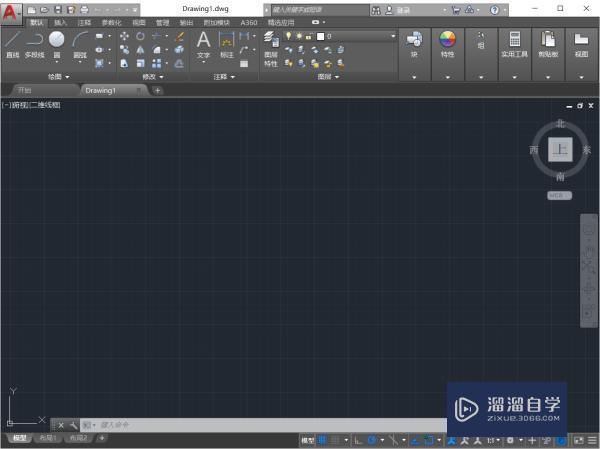Click the Offset tool icon
Image resolution: width=600 pixels, height=449 pixels.
(x=179, y=63)
